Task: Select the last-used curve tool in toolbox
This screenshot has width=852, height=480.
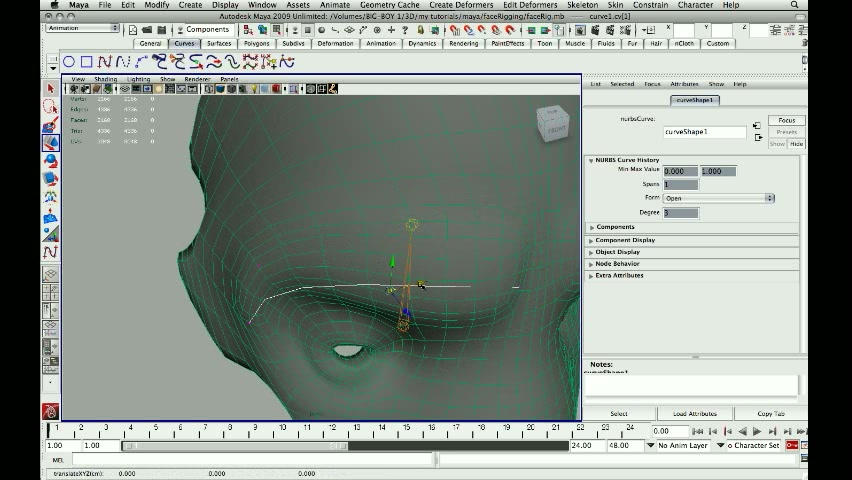Action: [x=51, y=252]
